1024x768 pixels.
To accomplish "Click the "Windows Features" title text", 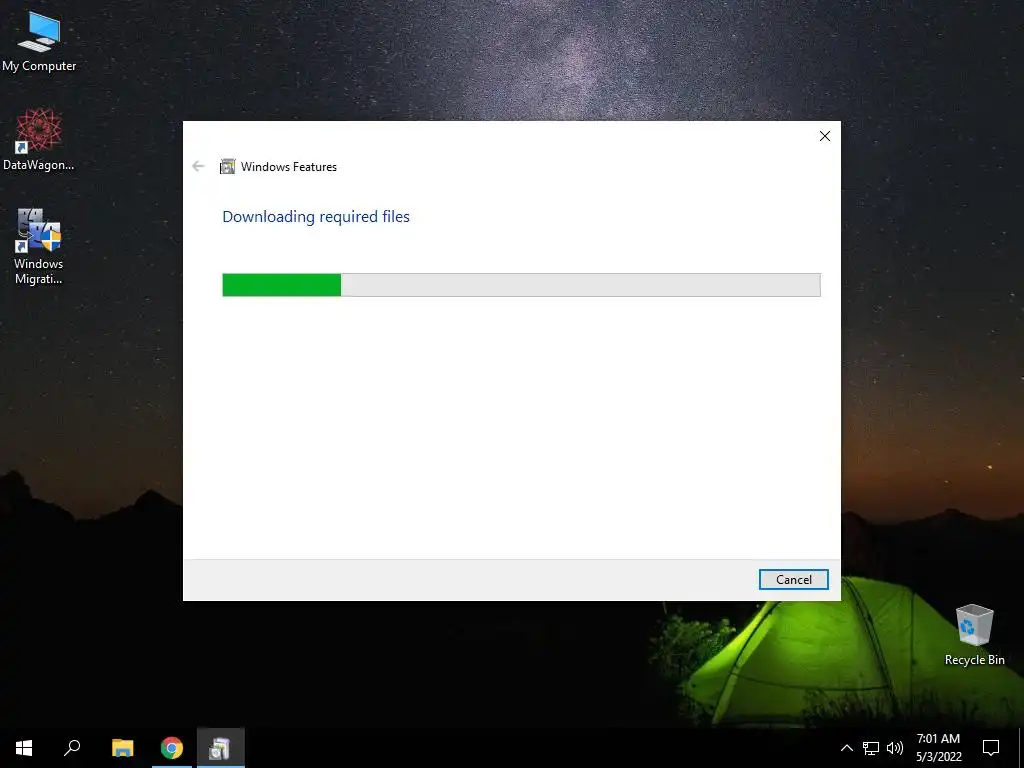I will [289, 167].
